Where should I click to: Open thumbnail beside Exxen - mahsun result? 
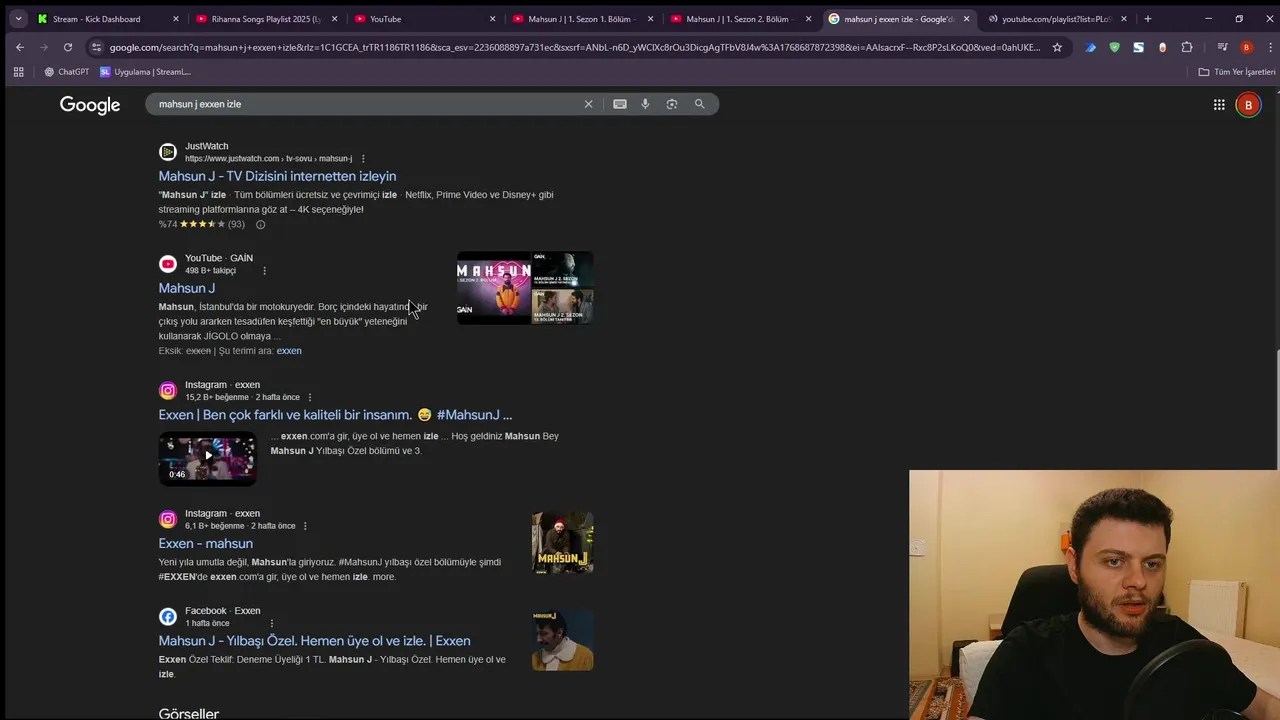pos(563,543)
